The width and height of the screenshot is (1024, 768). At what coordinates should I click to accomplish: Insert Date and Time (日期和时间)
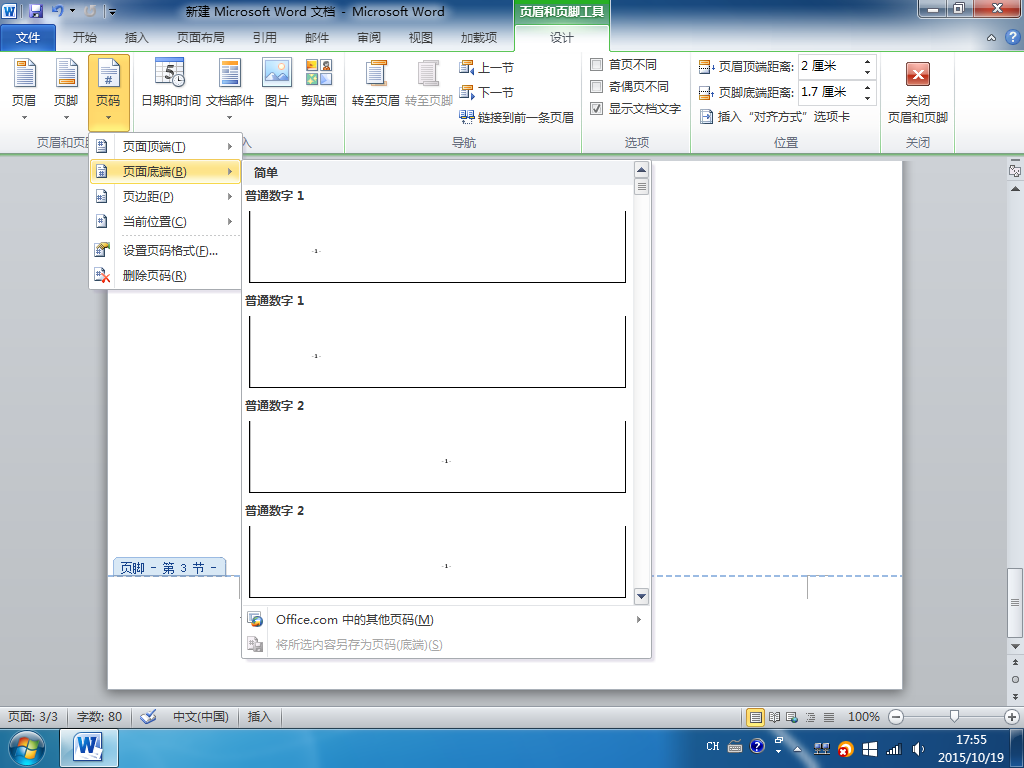tap(170, 82)
